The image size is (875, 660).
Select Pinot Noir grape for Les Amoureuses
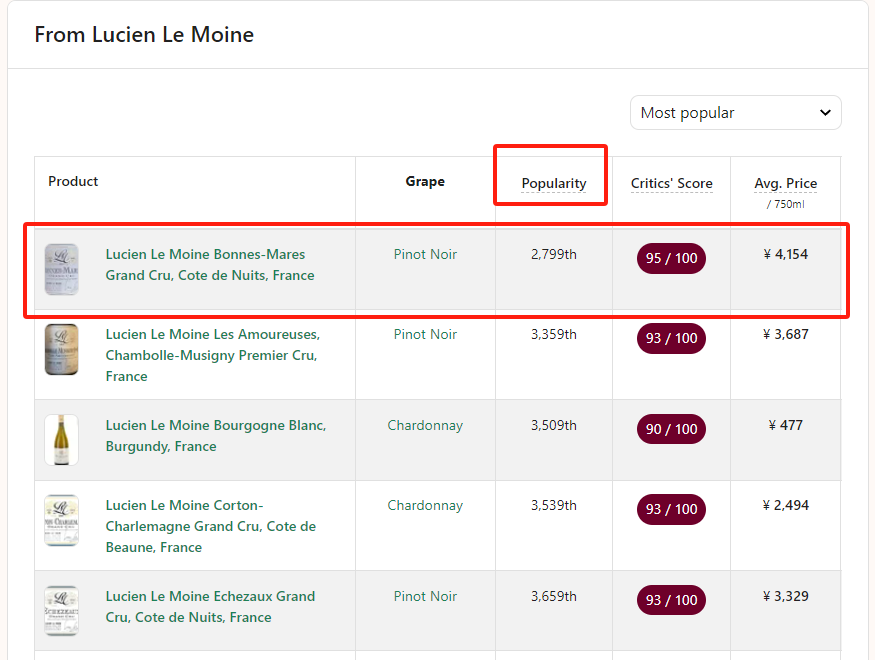[x=425, y=334]
